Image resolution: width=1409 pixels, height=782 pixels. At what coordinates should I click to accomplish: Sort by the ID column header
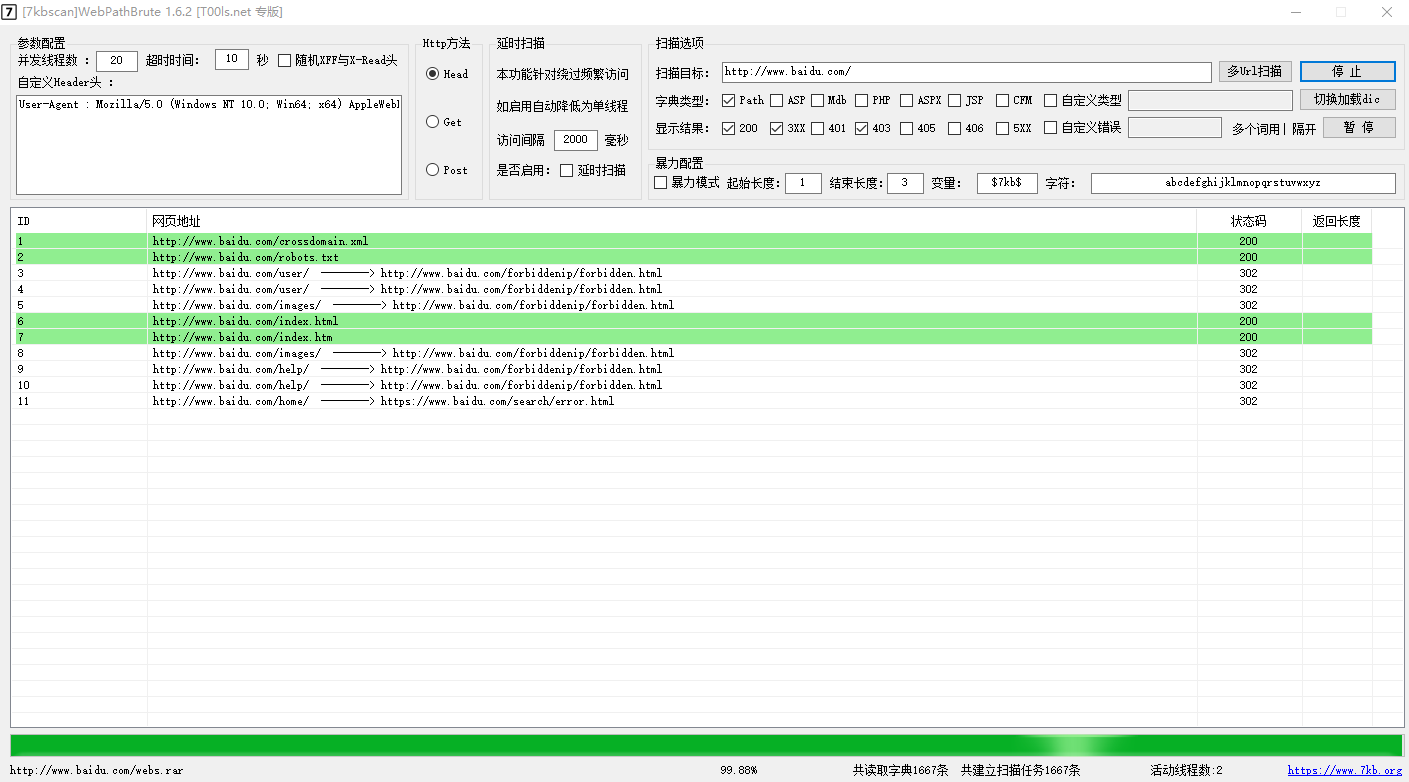[79, 221]
